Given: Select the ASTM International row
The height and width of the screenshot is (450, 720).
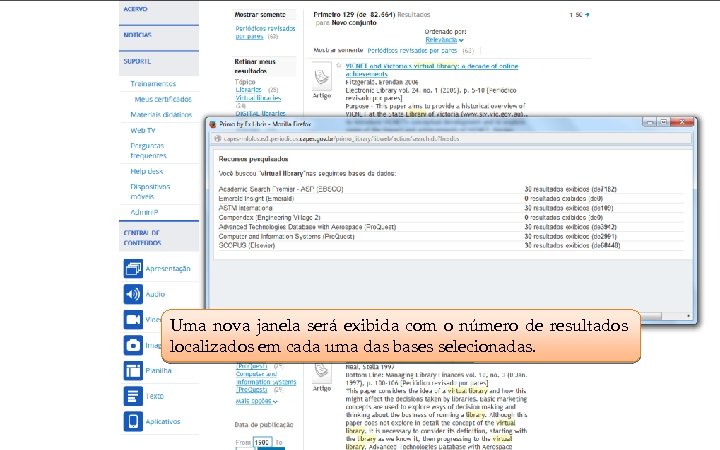Looking at the screenshot, I should (x=451, y=208).
